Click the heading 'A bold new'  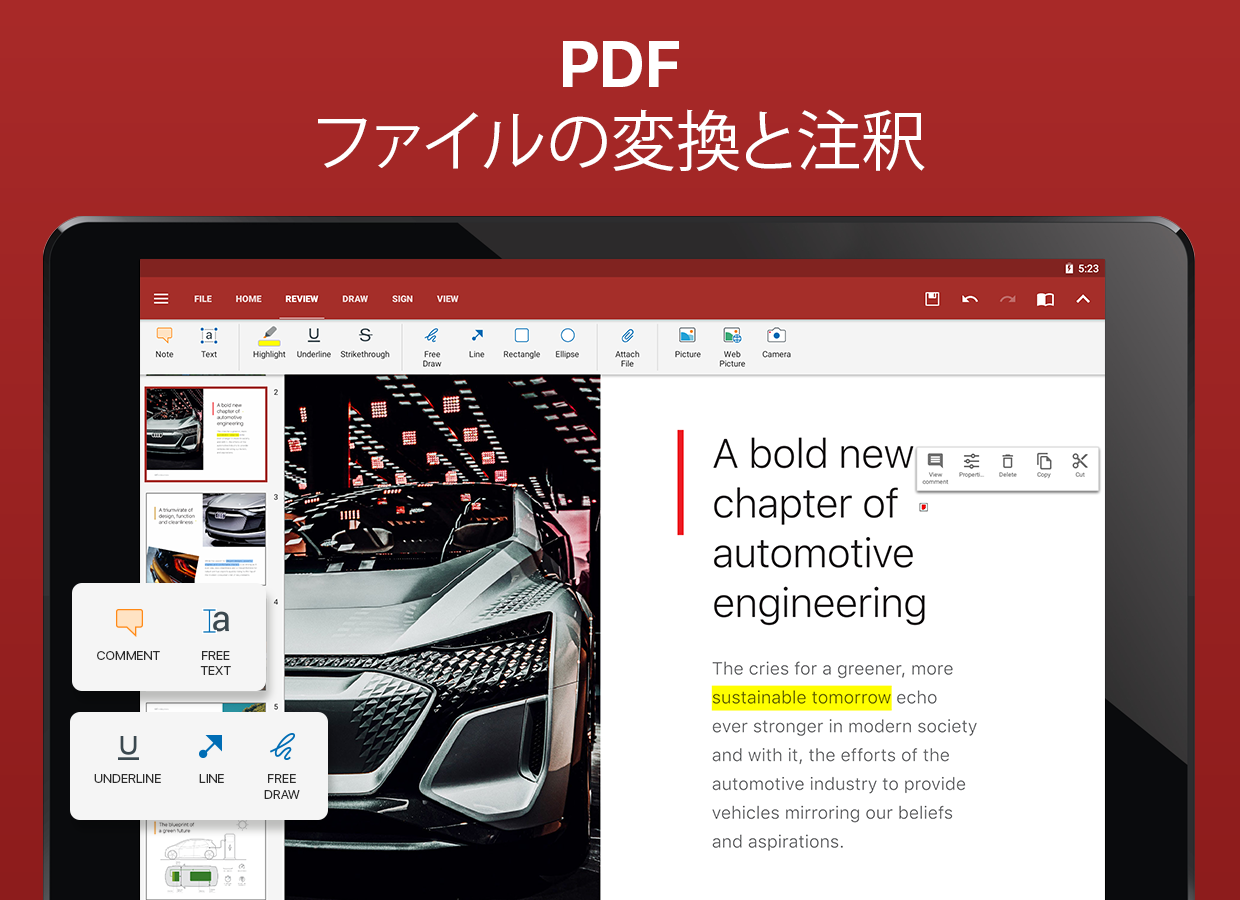tap(813, 454)
